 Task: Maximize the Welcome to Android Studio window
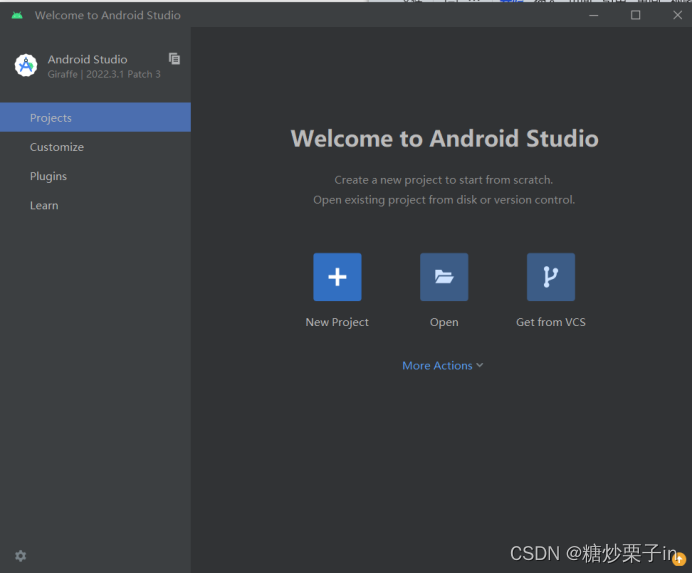click(x=636, y=15)
